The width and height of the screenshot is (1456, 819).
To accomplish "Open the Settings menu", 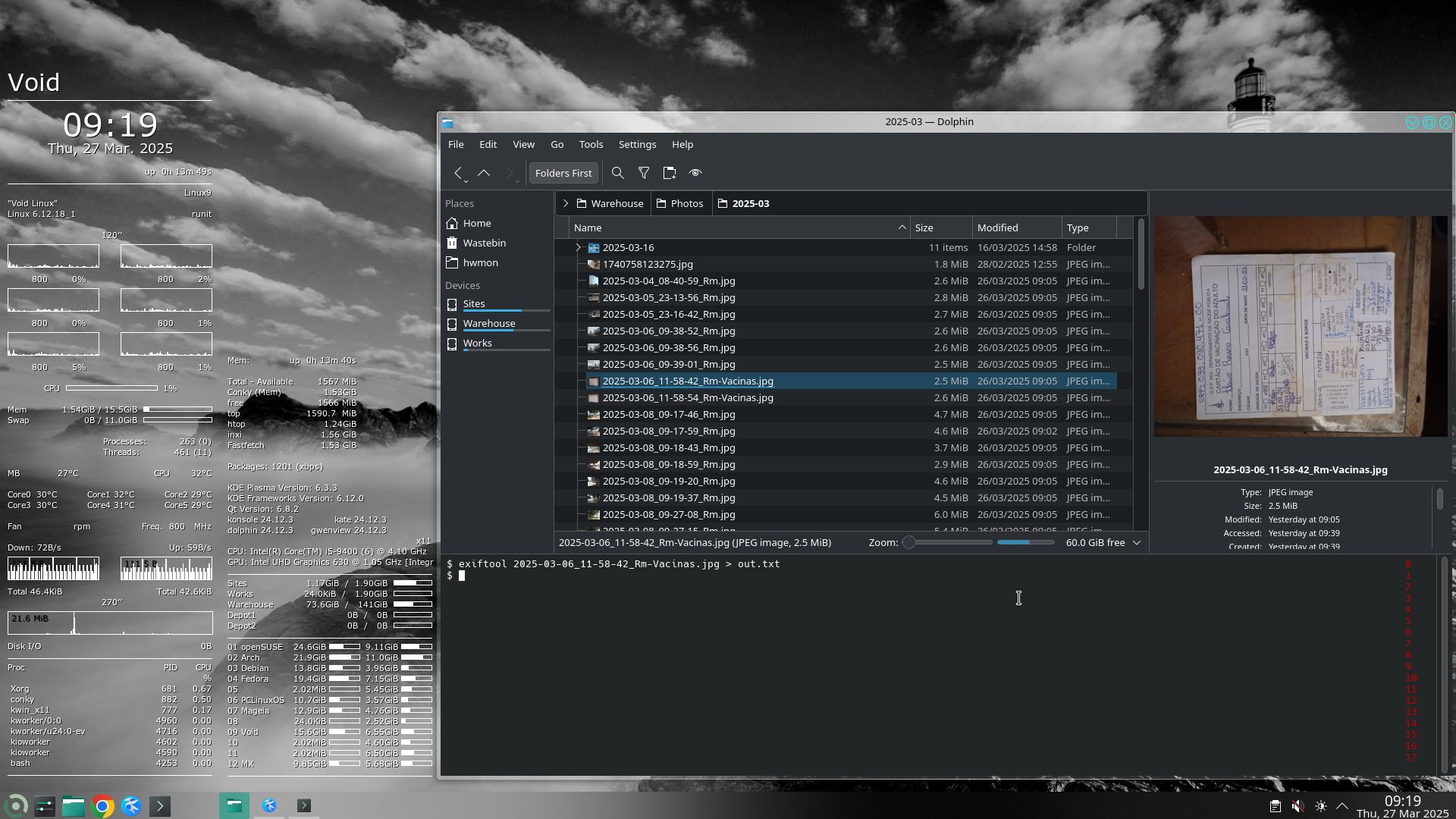I will pos(637,144).
